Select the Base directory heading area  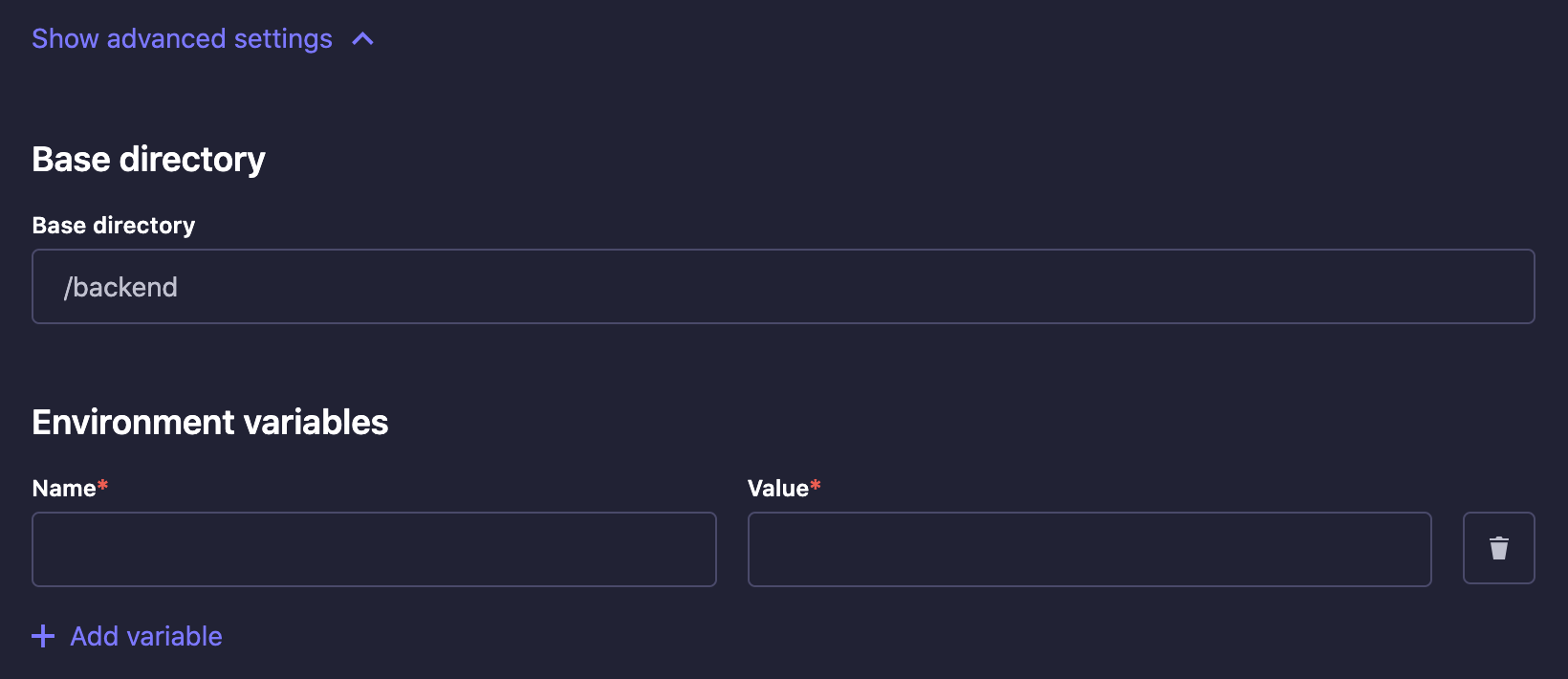[x=148, y=159]
